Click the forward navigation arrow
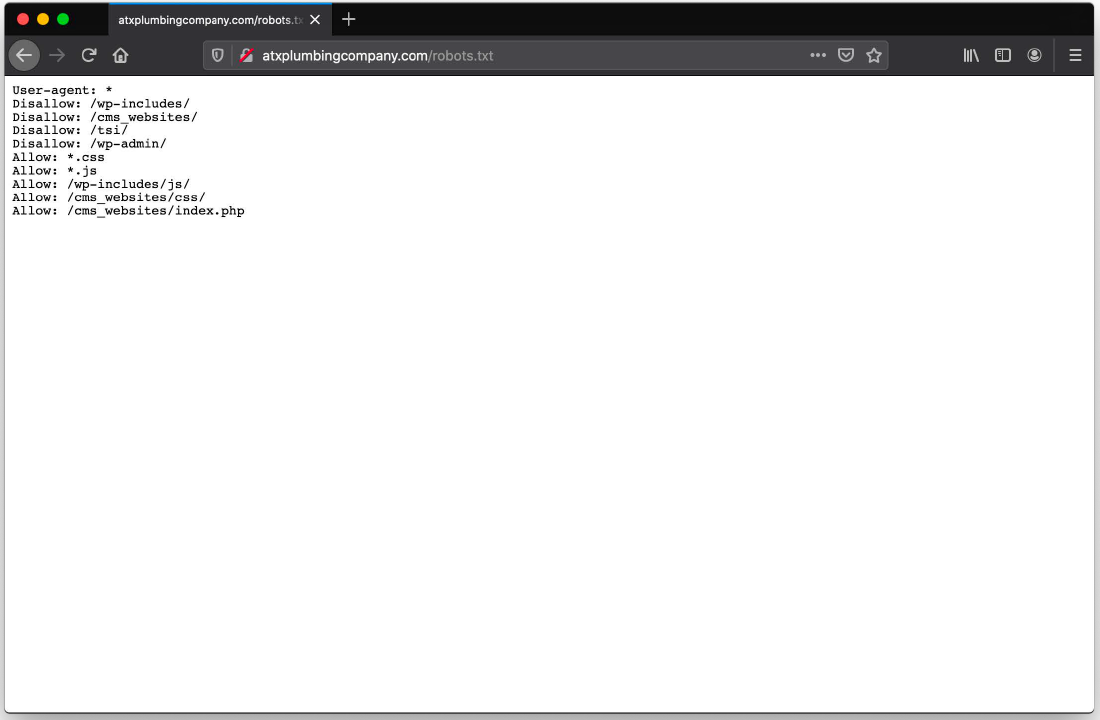1100x720 pixels. click(x=57, y=56)
